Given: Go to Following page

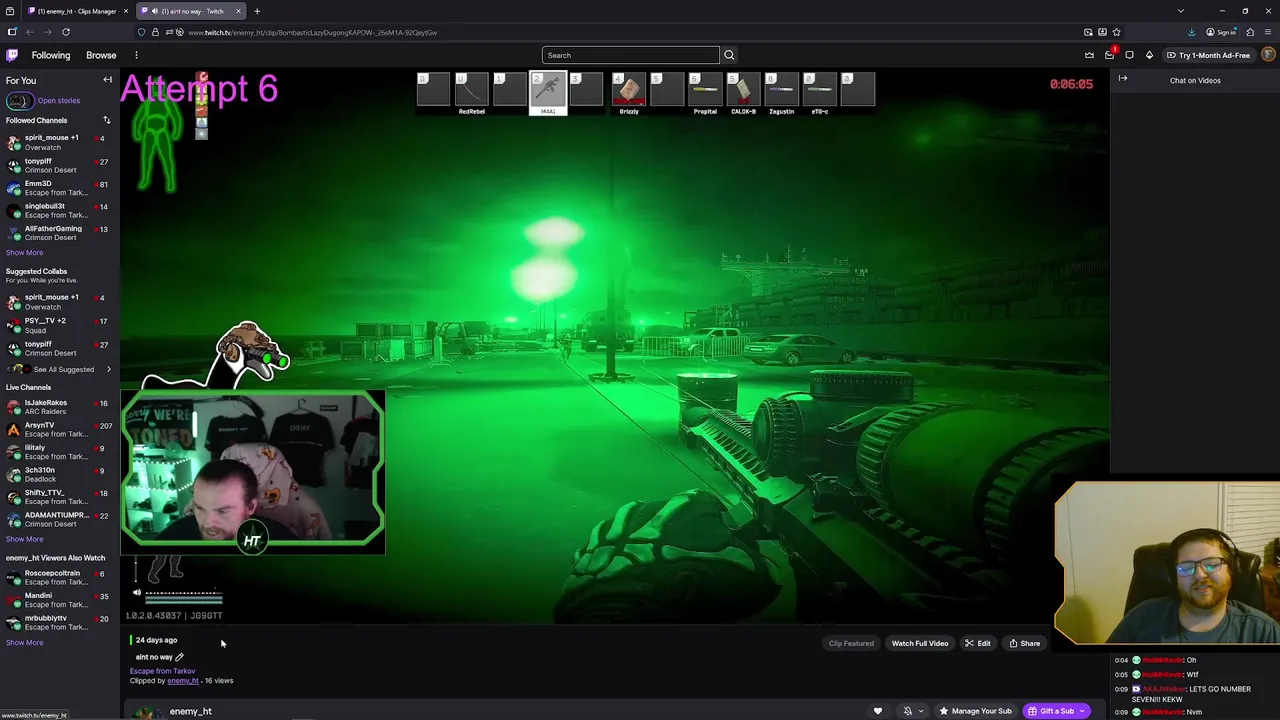Looking at the screenshot, I should pos(50,55).
